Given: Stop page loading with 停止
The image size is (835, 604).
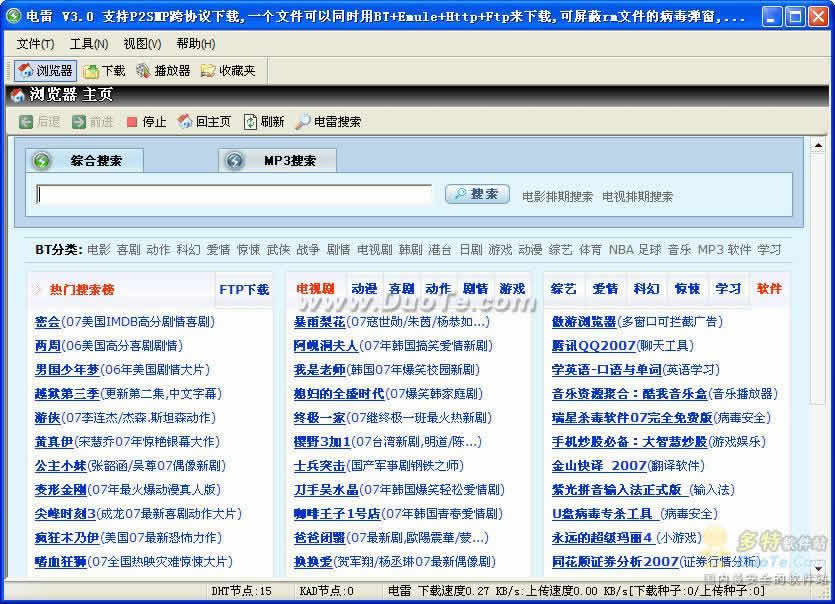Looking at the screenshot, I should 146,122.
